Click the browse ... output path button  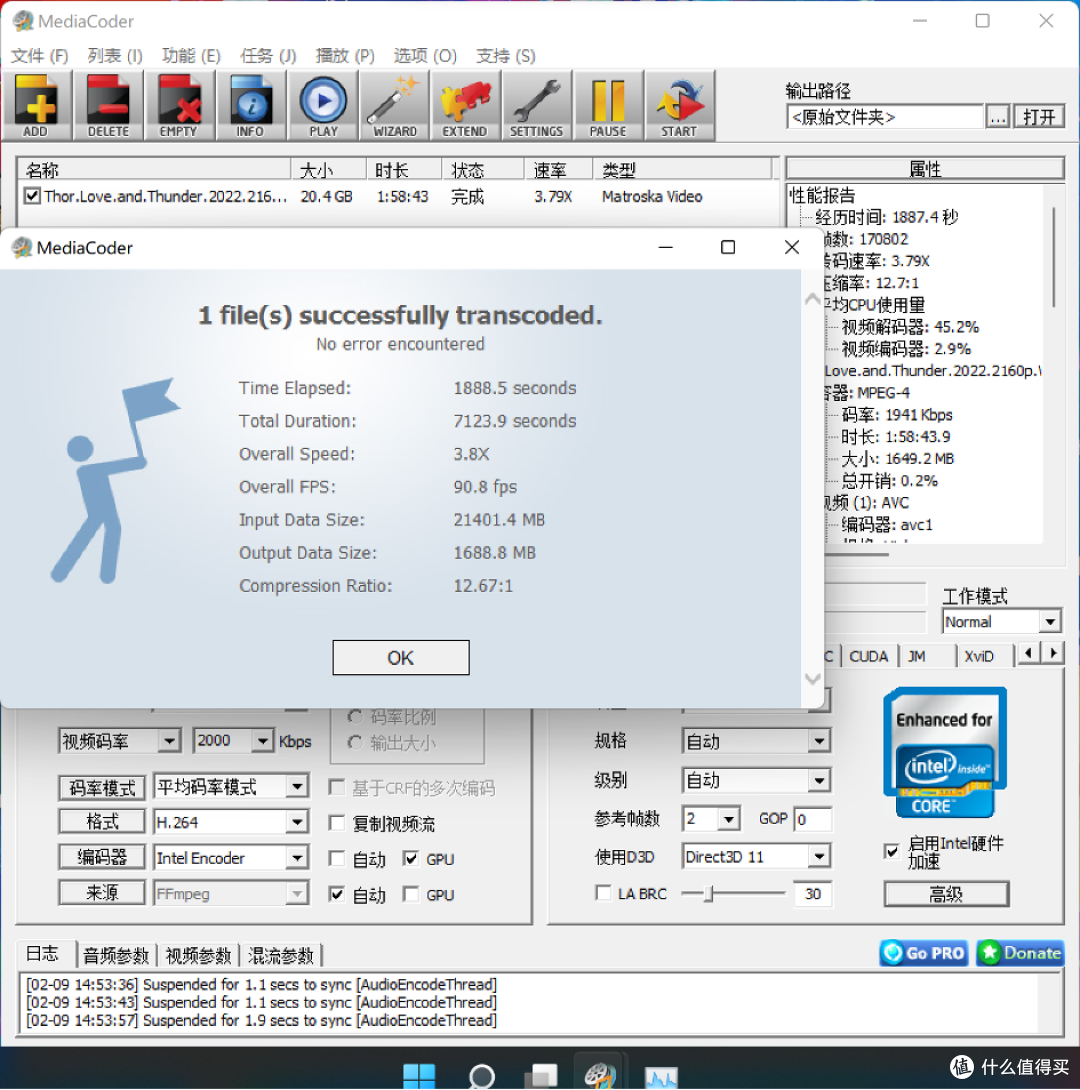click(998, 117)
